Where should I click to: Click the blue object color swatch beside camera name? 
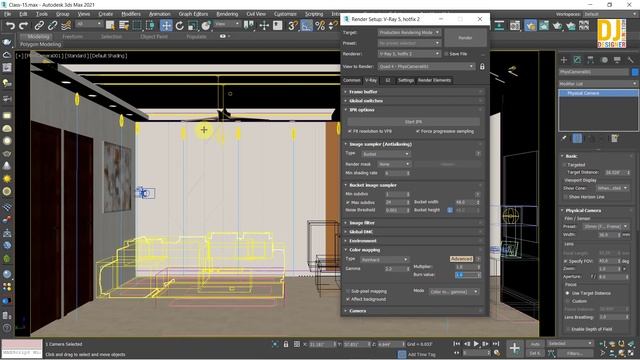(635, 72)
